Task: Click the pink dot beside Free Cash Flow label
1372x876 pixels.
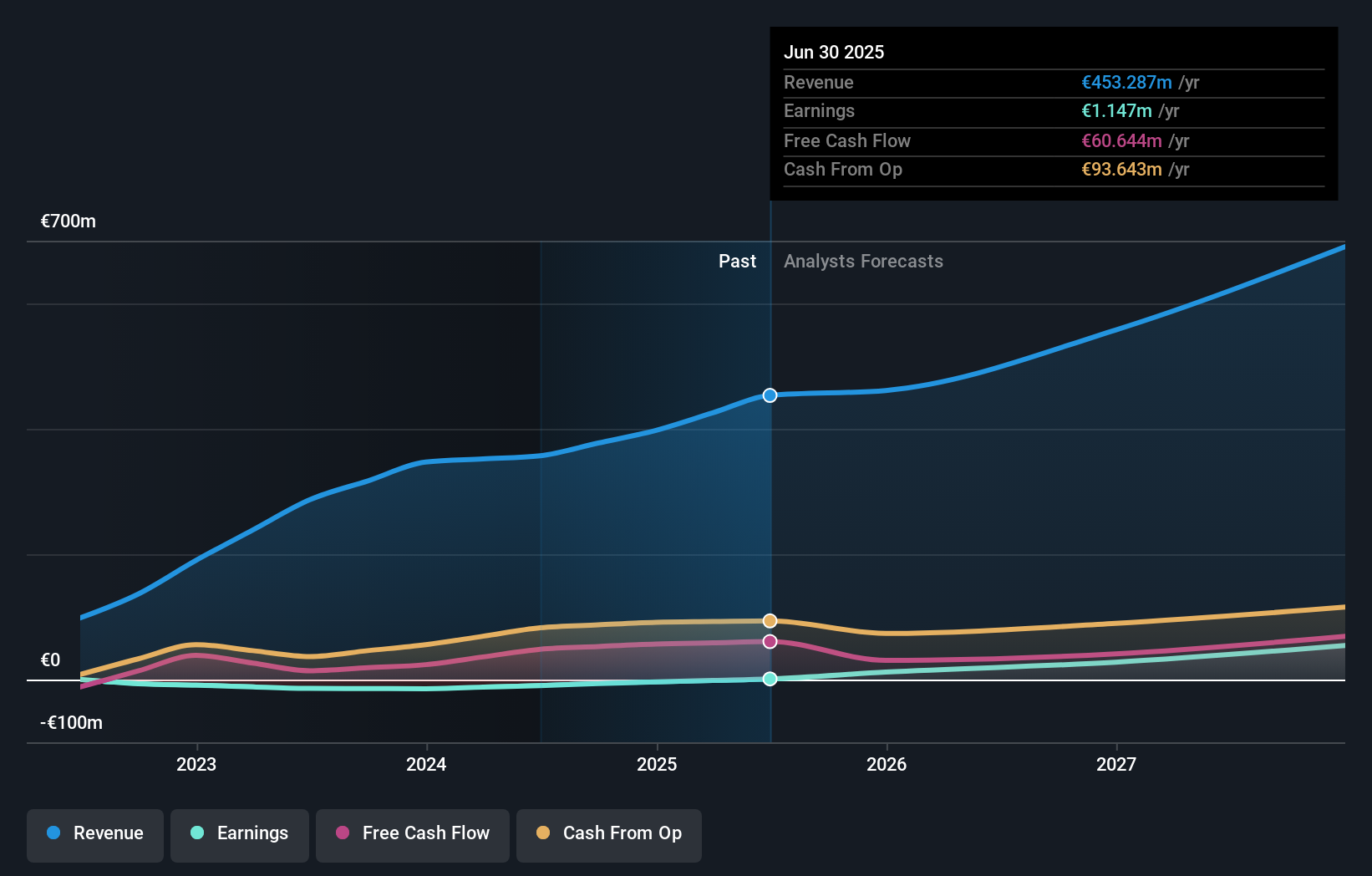Action: pyautogui.click(x=341, y=833)
